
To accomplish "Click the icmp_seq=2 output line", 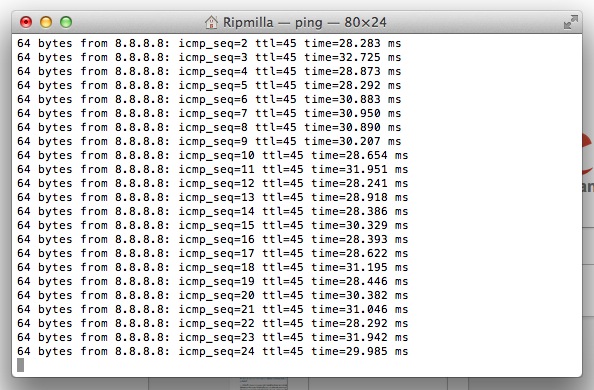I will point(209,43).
